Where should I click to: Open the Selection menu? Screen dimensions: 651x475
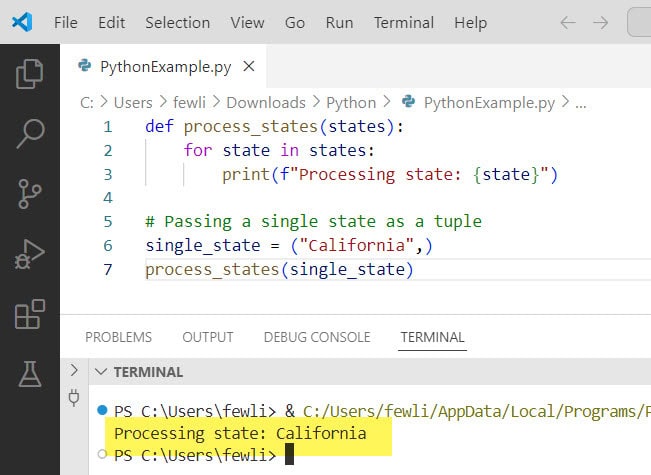pos(177,22)
